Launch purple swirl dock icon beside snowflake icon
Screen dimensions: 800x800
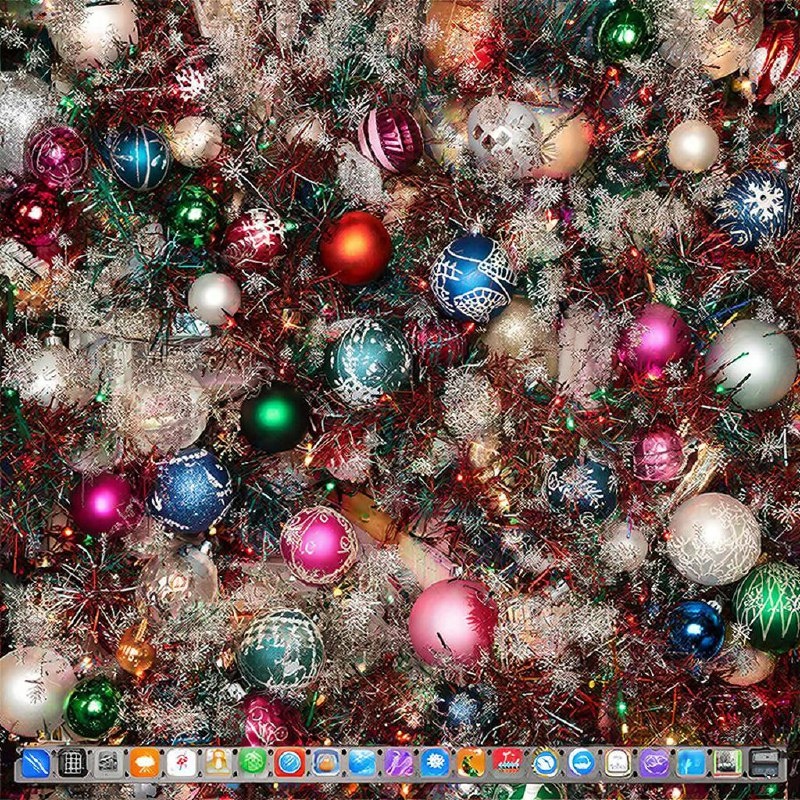(398, 763)
